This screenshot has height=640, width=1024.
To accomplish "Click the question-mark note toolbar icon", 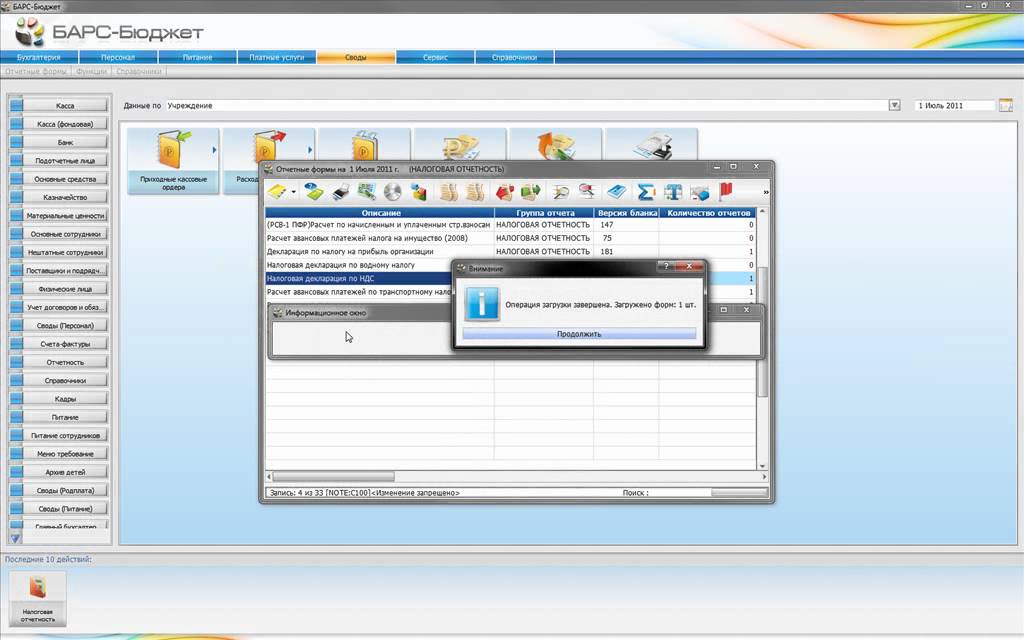I will click(x=314, y=191).
